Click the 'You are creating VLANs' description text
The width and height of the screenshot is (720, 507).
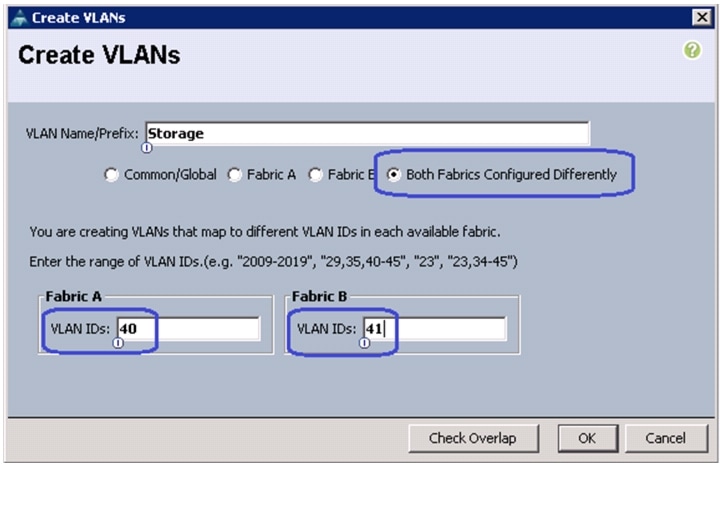coord(265,232)
